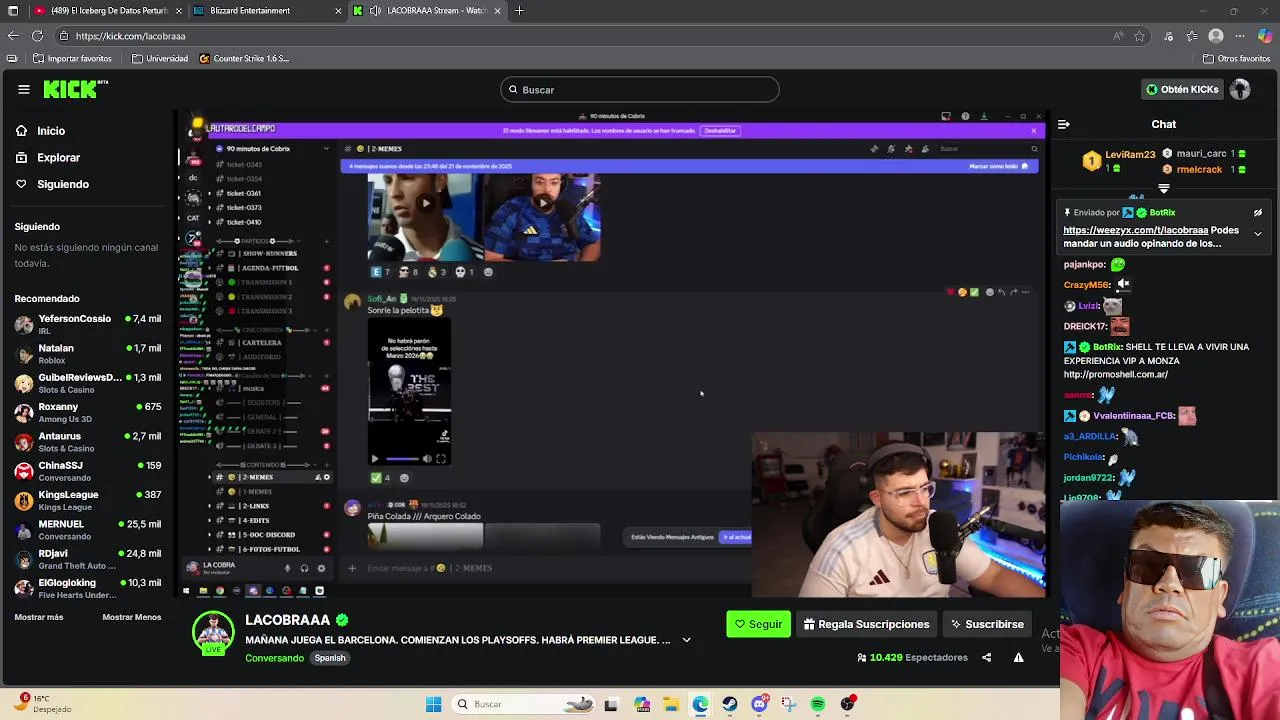Screen dimensions: 1280x720
Task: Click the Suscribirse button
Action: coord(987,624)
